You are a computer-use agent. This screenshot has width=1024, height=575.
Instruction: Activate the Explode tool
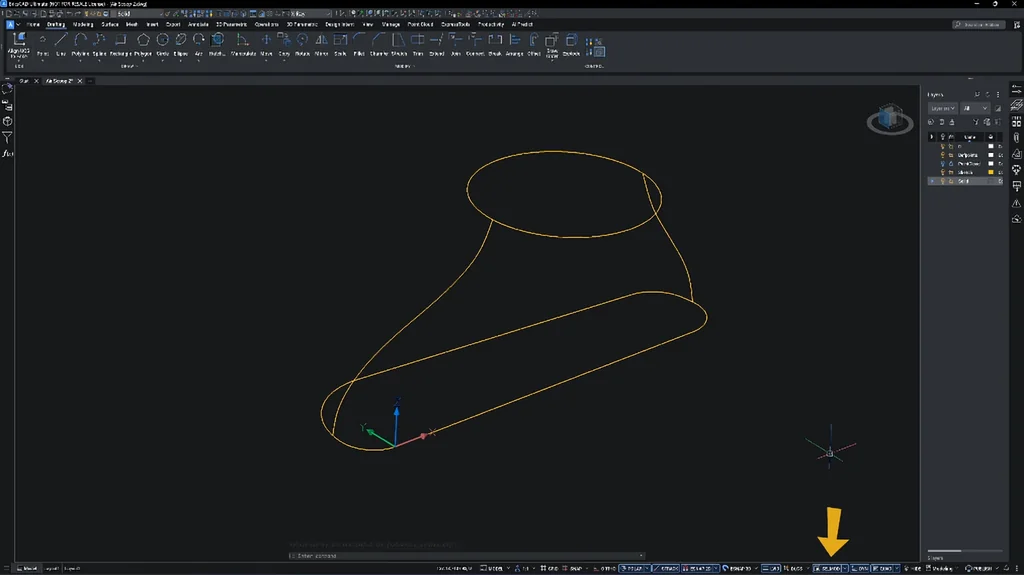[571, 44]
